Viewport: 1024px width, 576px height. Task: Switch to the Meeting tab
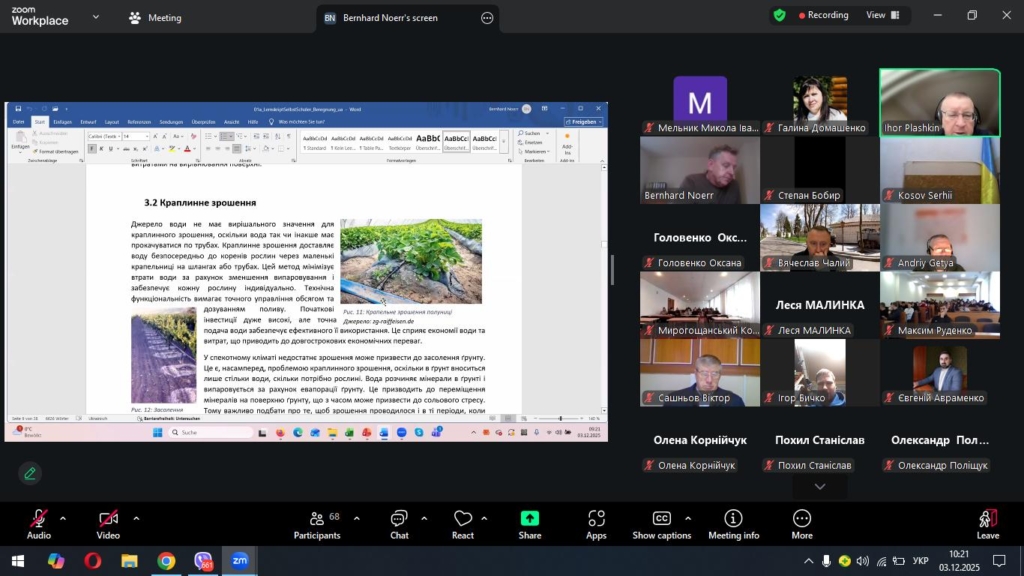pyautogui.click(x=155, y=18)
